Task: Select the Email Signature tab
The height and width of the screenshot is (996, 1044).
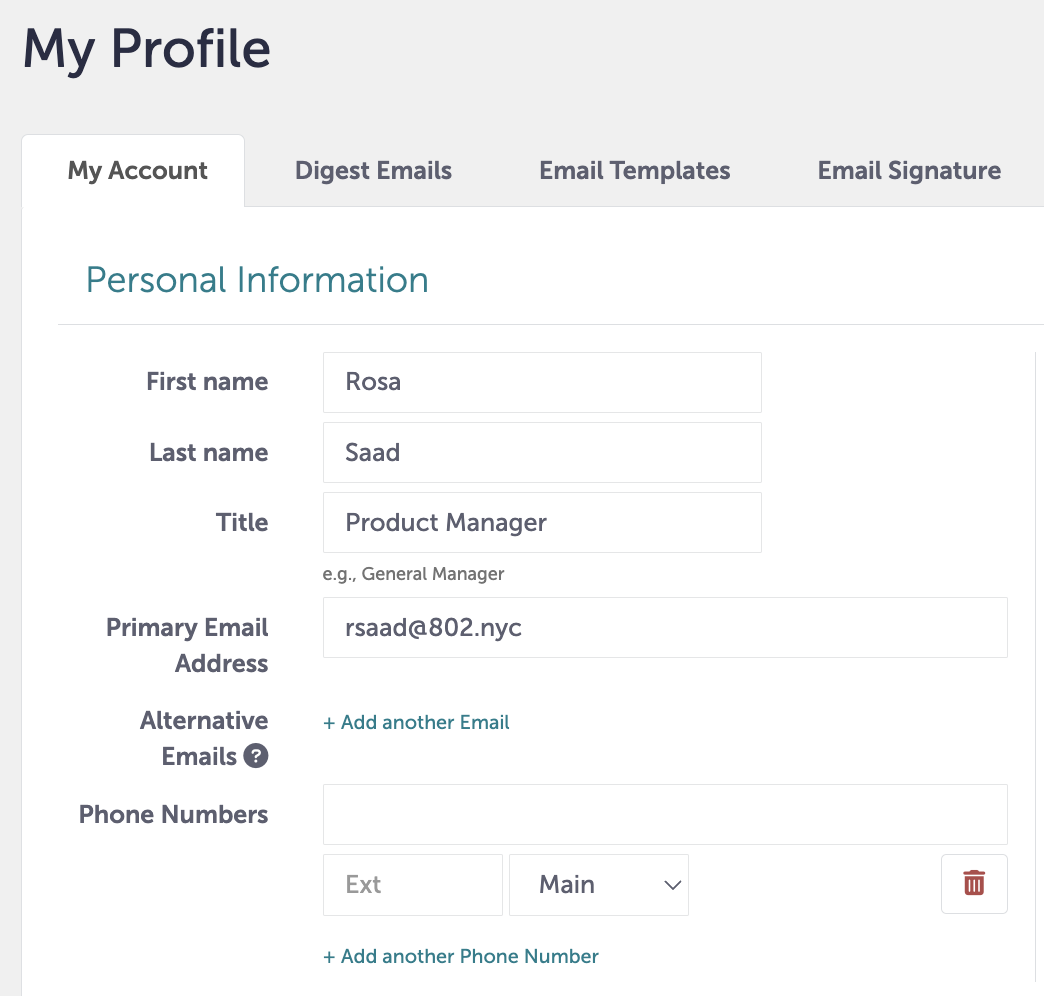Action: pos(908,170)
